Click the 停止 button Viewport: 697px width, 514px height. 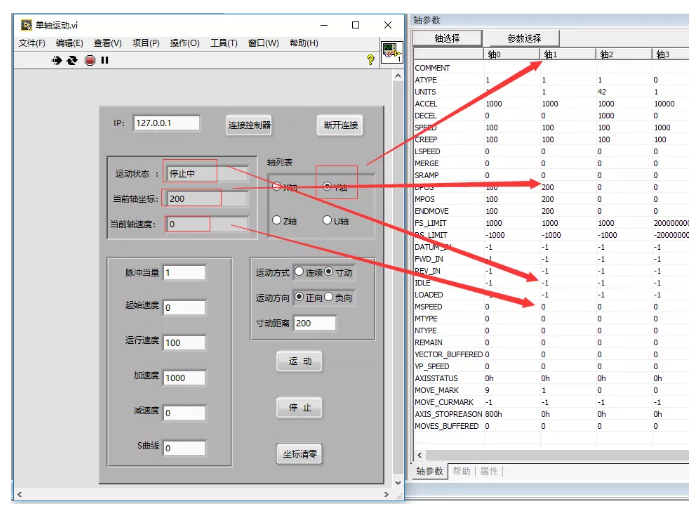[299, 408]
